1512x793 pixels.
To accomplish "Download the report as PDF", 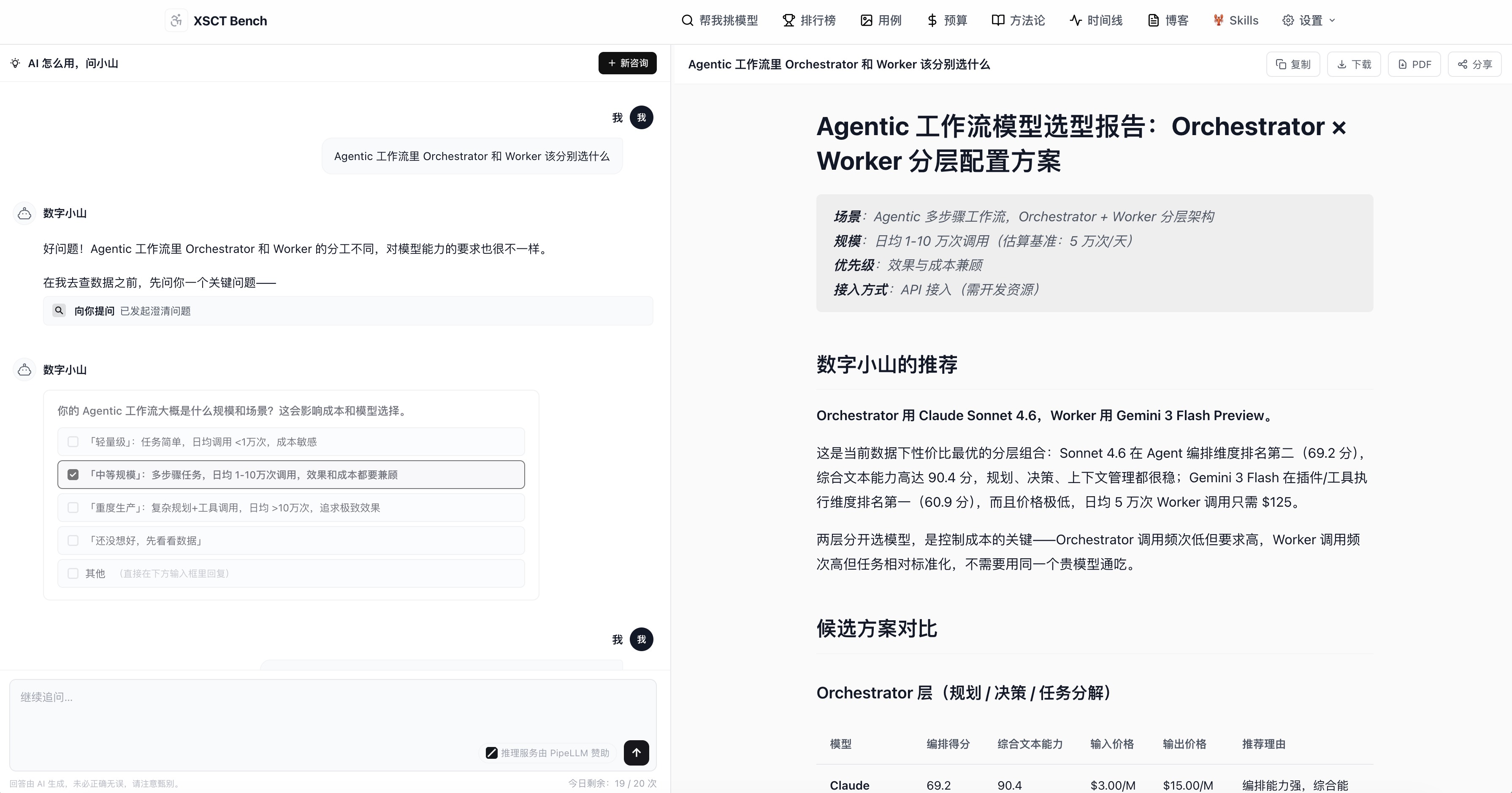I will click(1414, 65).
